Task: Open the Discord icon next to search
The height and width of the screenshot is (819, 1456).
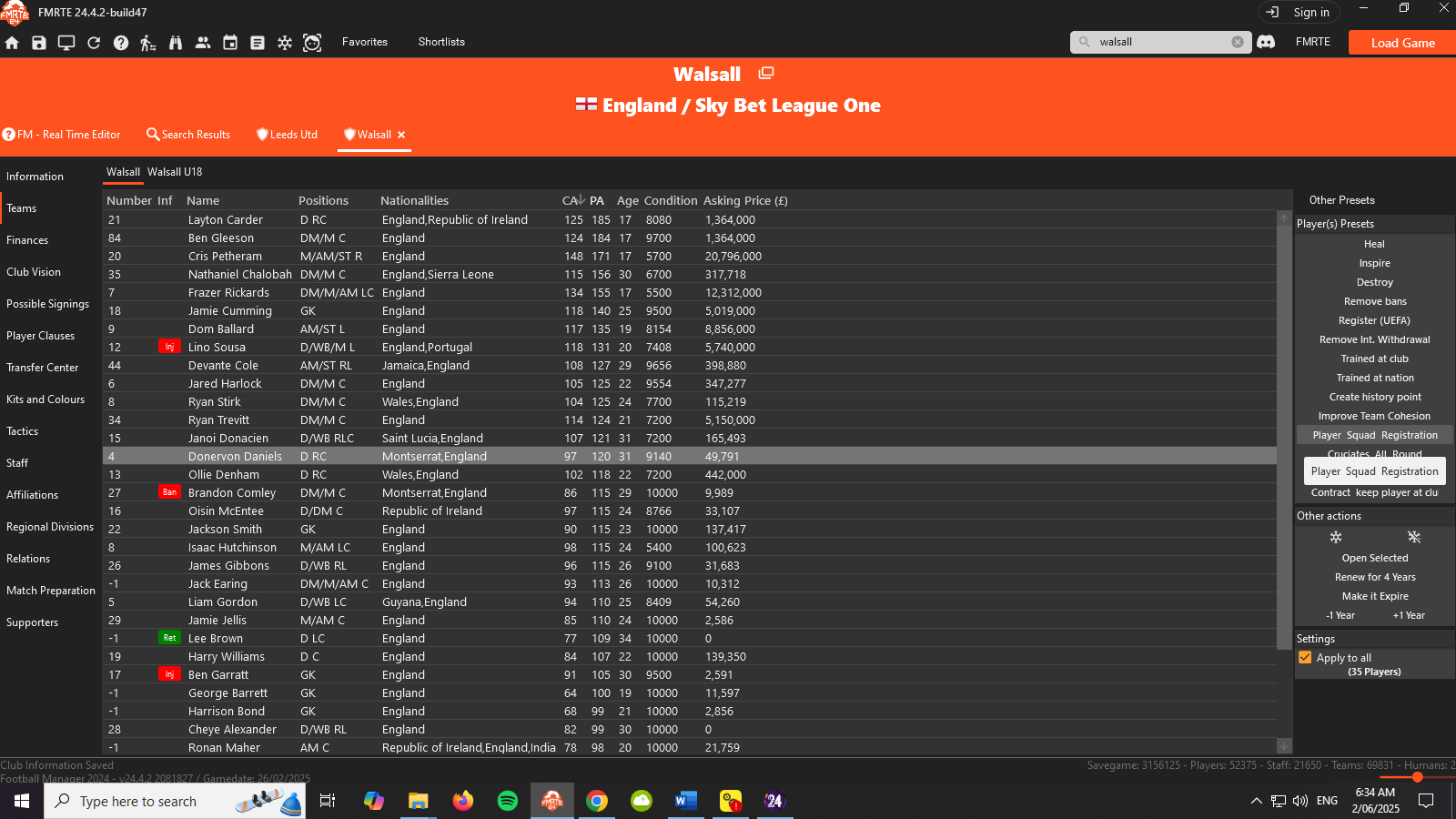Action: [1266, 42]
